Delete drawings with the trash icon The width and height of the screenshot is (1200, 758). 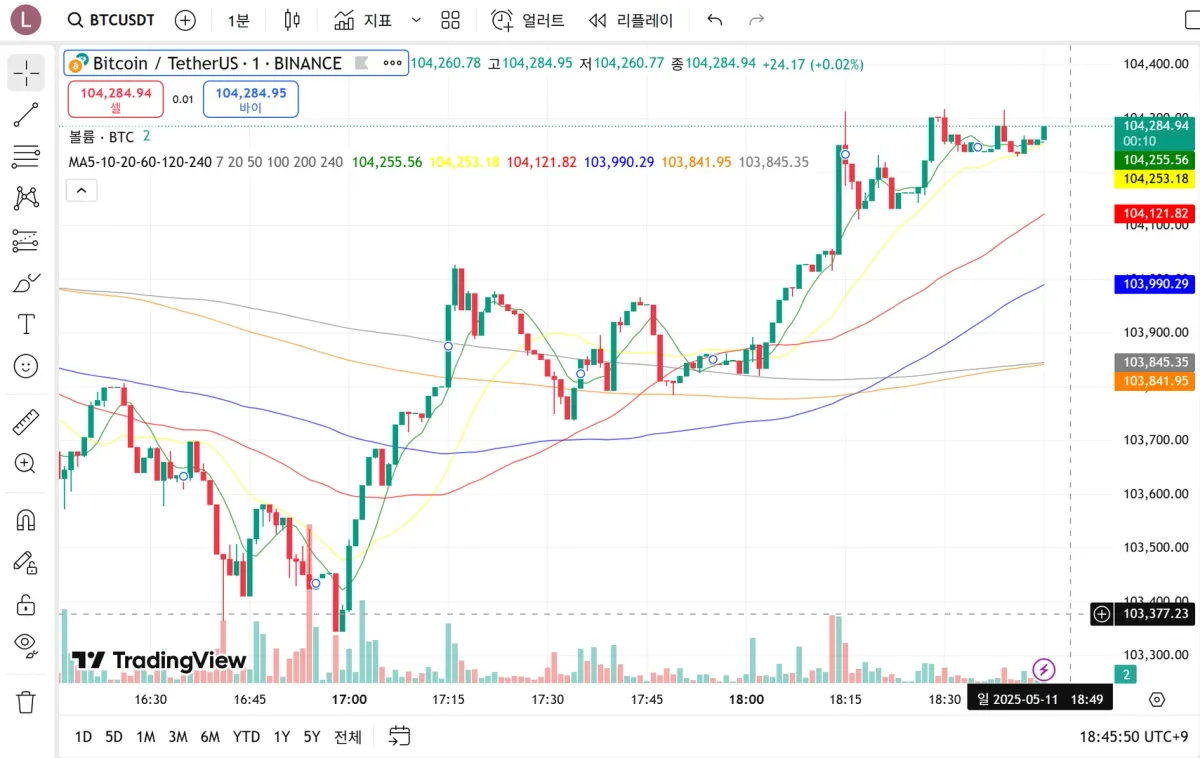pos(26,702)
